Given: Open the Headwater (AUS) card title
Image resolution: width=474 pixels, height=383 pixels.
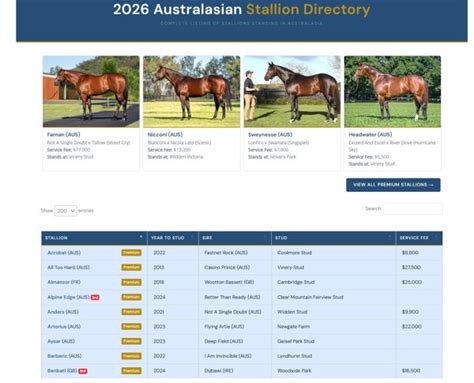Looking at the screenshot, I should (370, 135).
